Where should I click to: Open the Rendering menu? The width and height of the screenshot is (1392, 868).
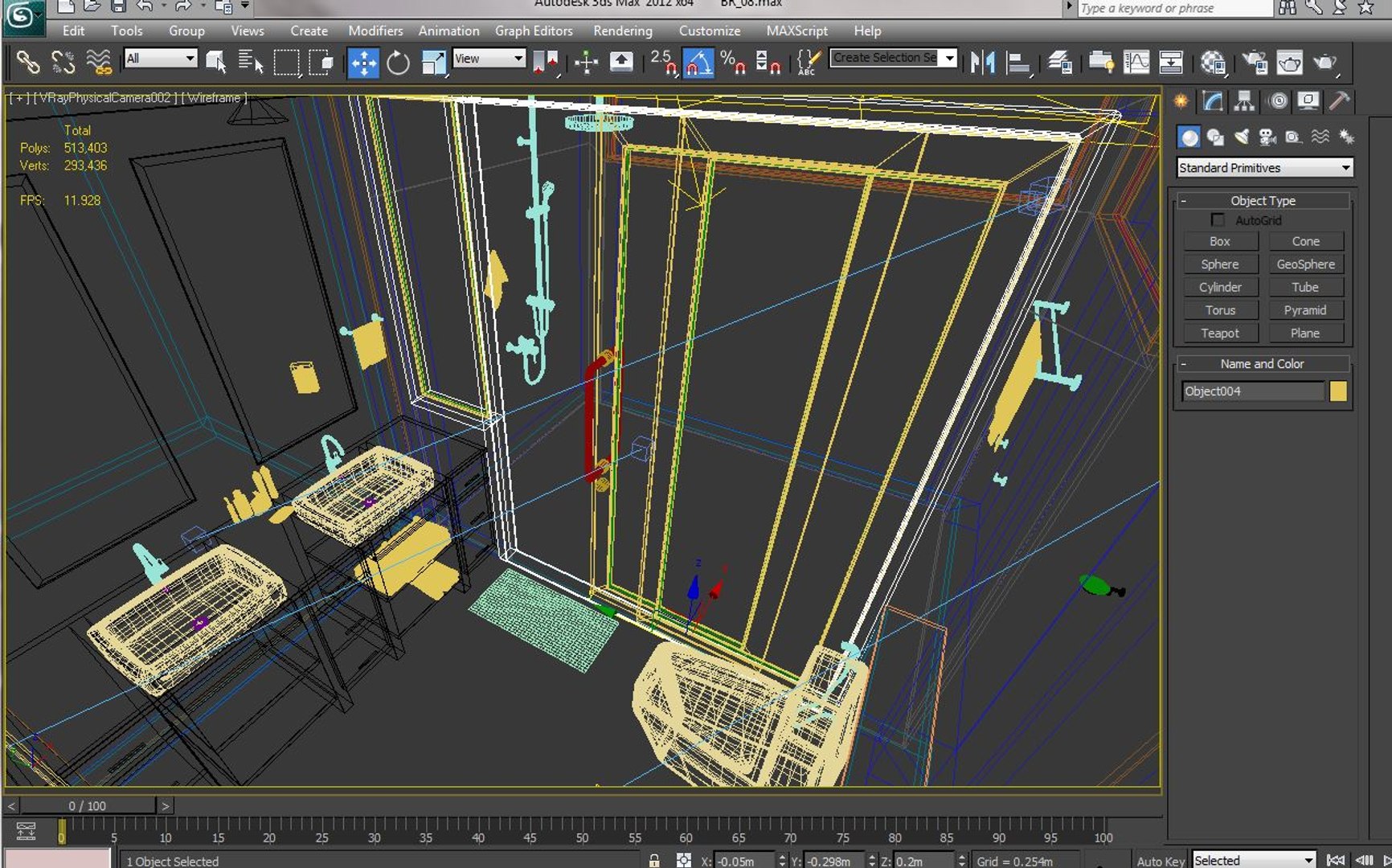[623, 31]
